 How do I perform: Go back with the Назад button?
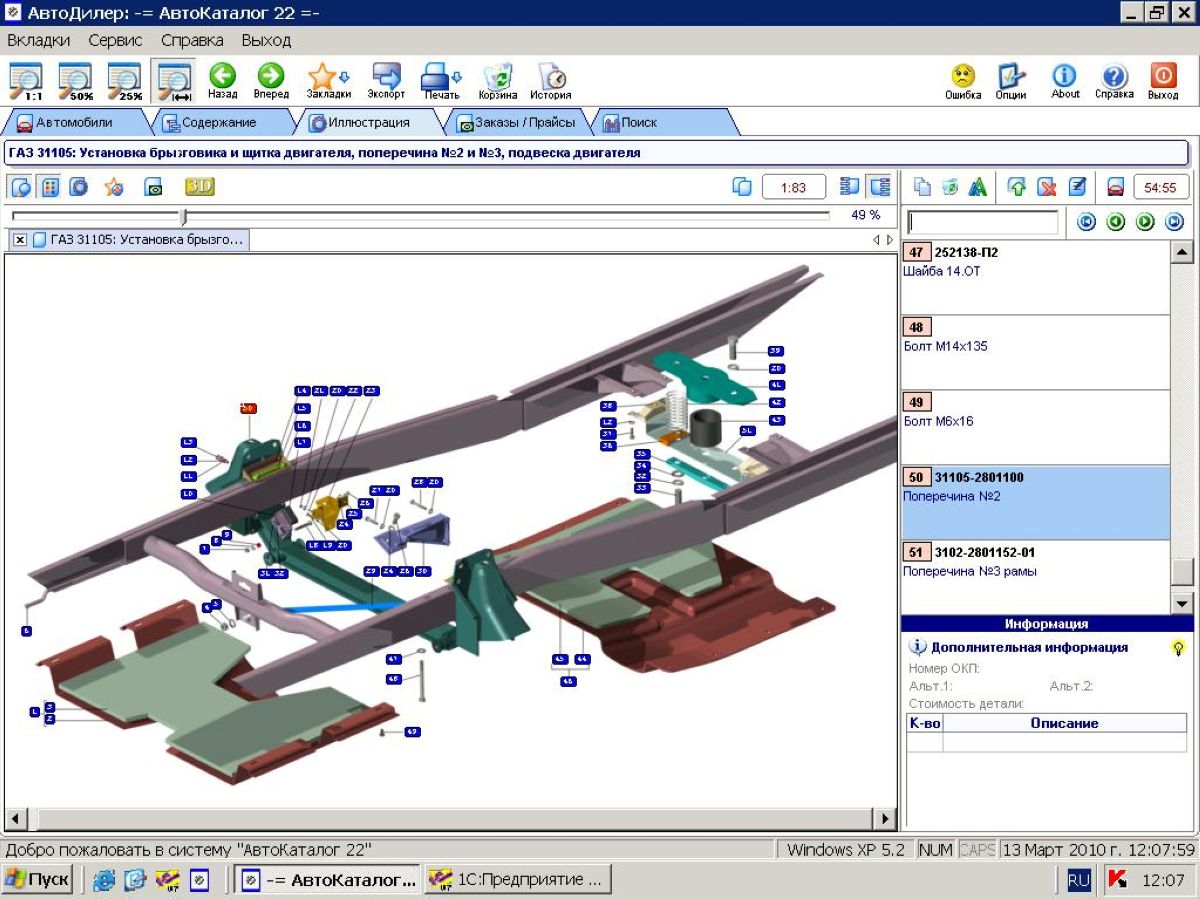(x=222, y=80)
